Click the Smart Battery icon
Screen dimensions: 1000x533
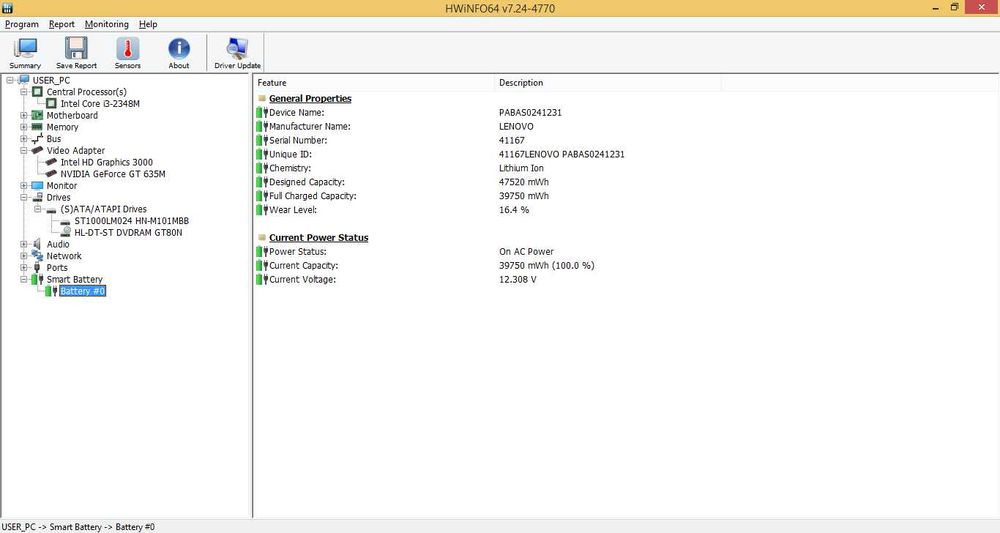pyautogui.click(x=38, y=279)
